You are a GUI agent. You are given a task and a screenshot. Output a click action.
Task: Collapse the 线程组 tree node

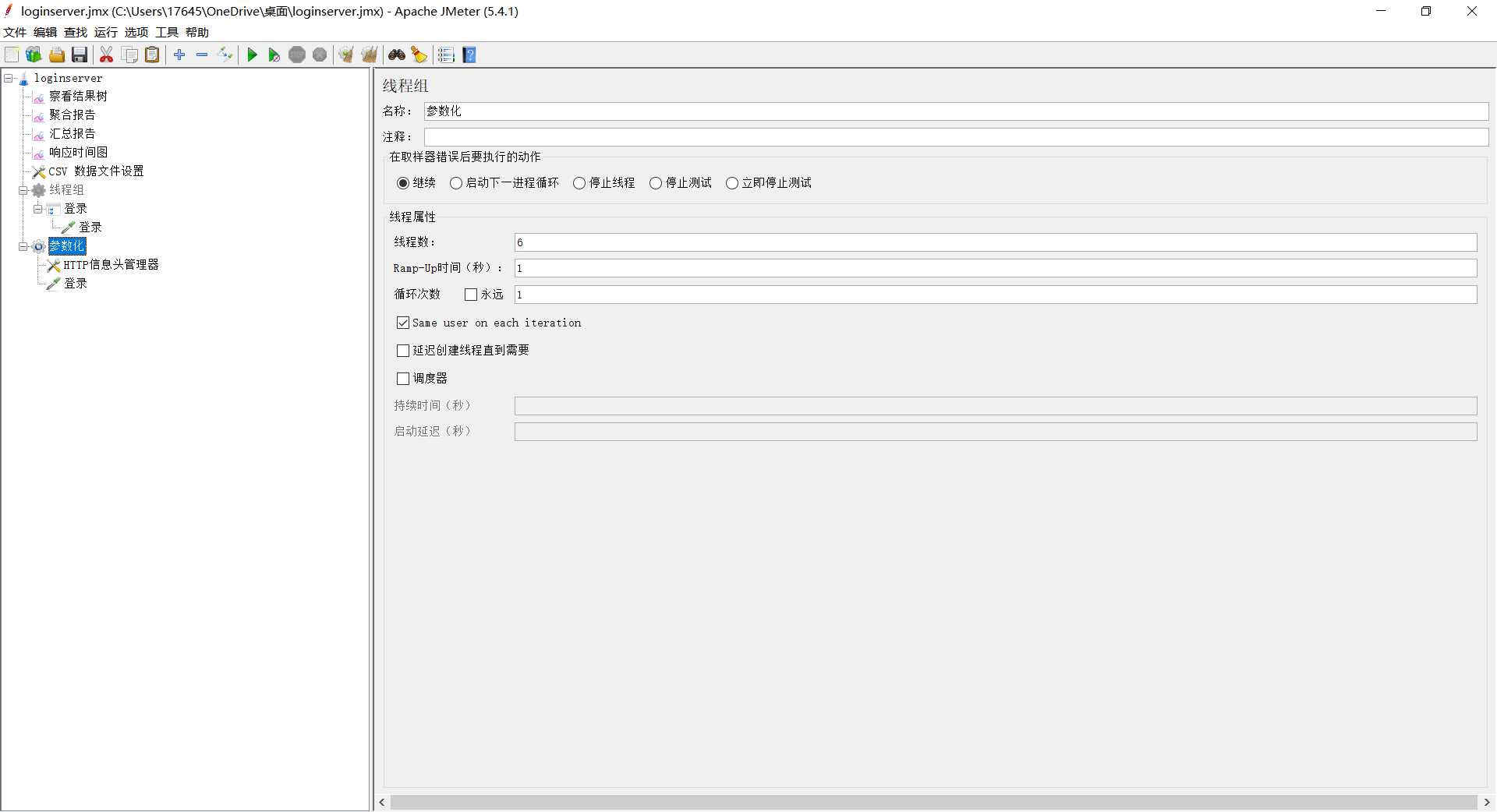point(23,190)
